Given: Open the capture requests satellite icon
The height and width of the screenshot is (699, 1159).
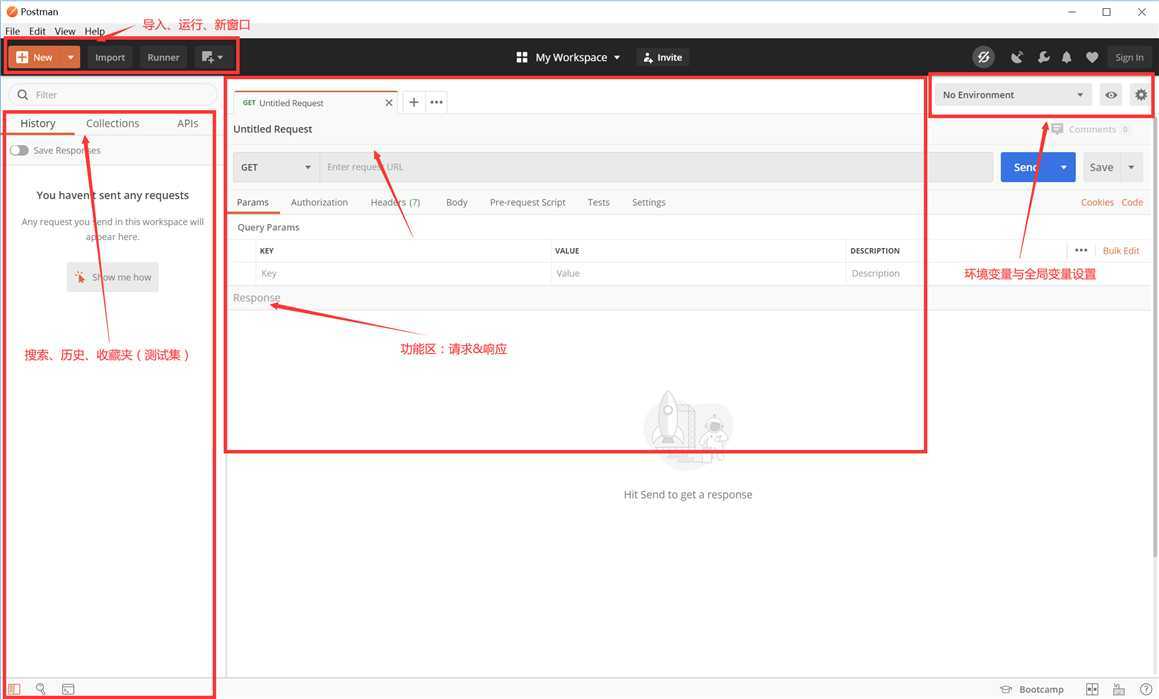Looking at the screenshot, I should click(x=1017, y=57).
